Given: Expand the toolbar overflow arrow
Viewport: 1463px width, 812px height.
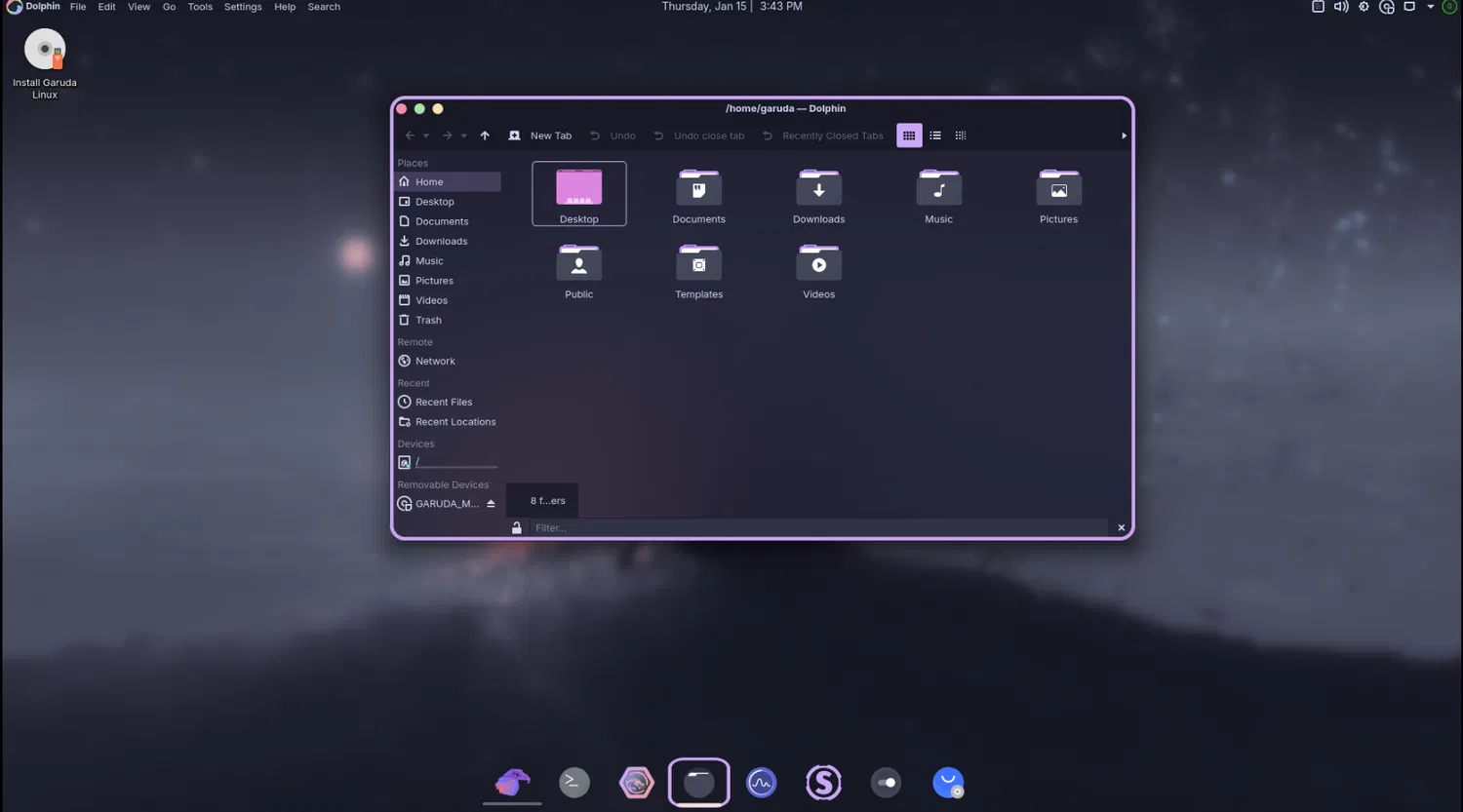Looking at the screenshot, I should point(1124,135).
